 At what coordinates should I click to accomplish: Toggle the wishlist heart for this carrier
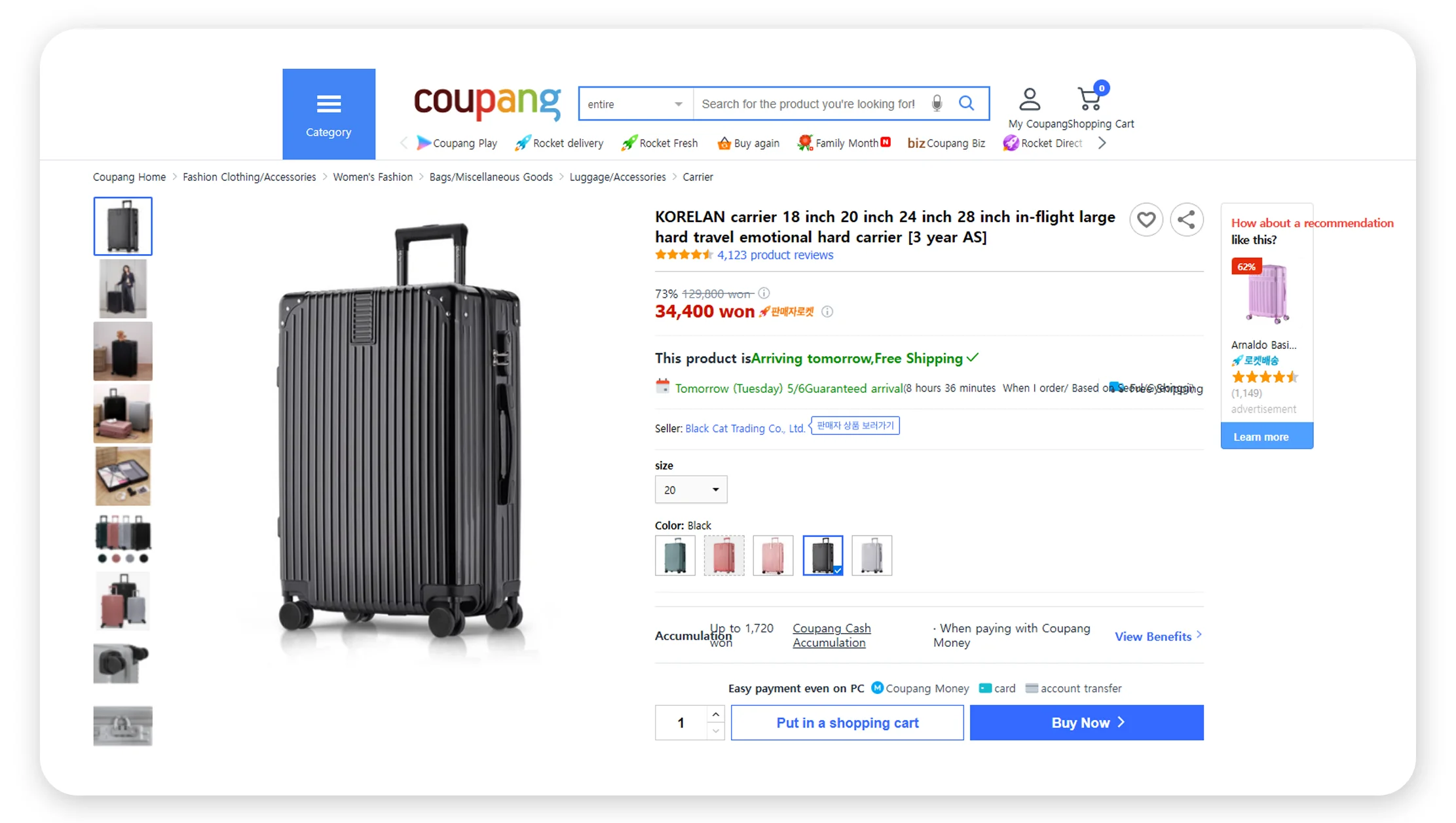point(1146,219)
